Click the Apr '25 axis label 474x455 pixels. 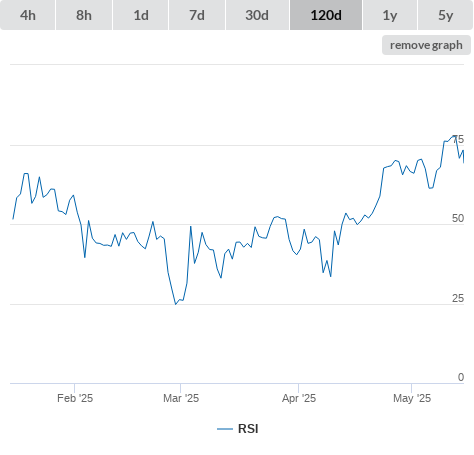[299, 398]
